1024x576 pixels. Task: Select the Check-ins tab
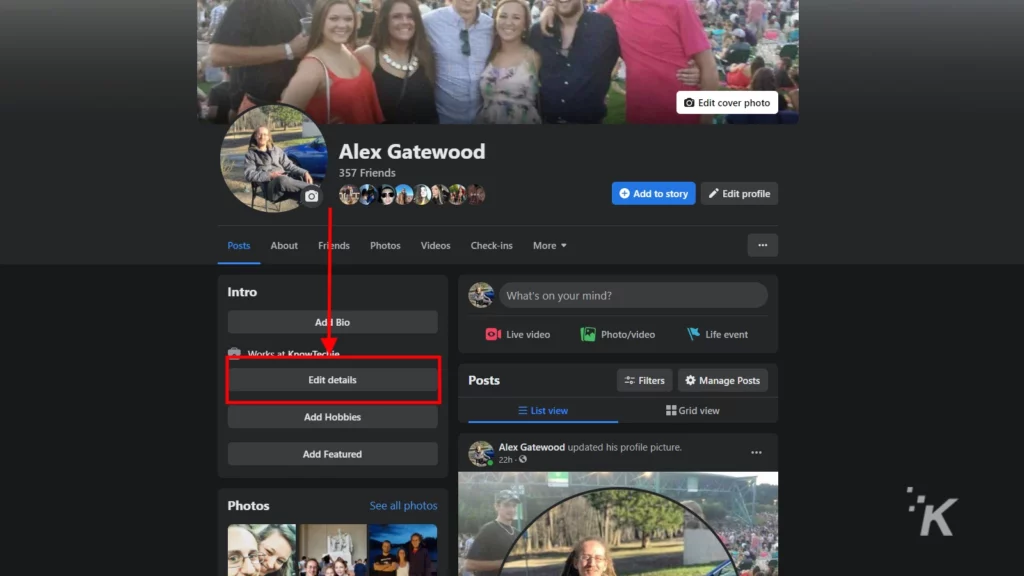point(492,246)
